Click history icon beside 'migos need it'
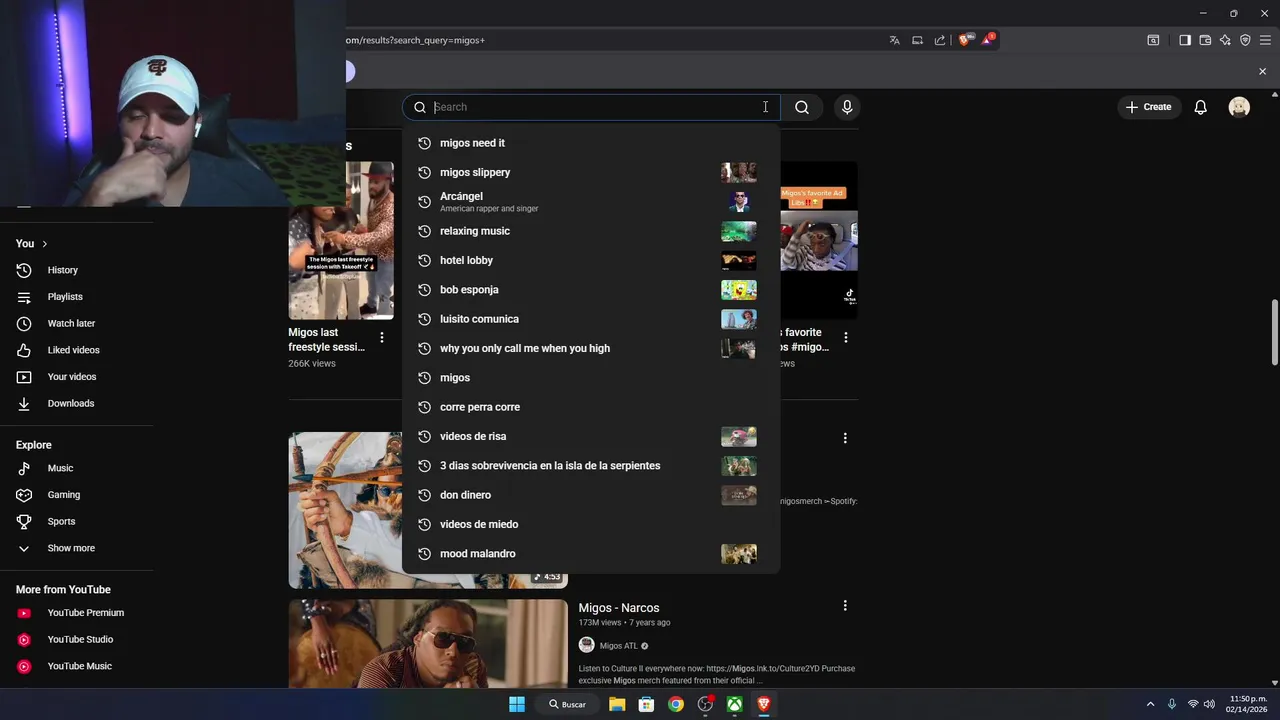The image size is (1280, 720). pos(424,143)
